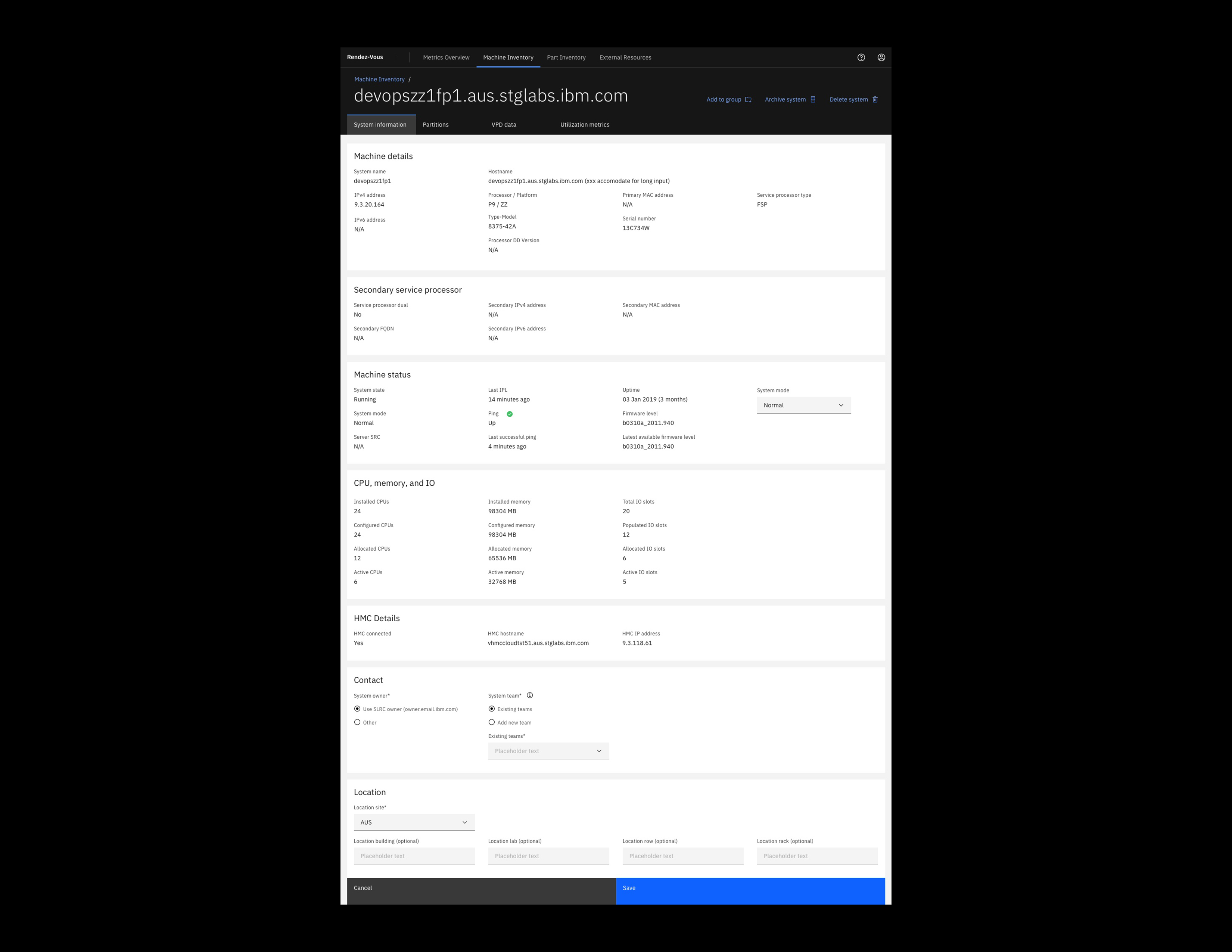Switch to the Utilization metrics tab
The image size is (1232, 952).
[584, 125]
